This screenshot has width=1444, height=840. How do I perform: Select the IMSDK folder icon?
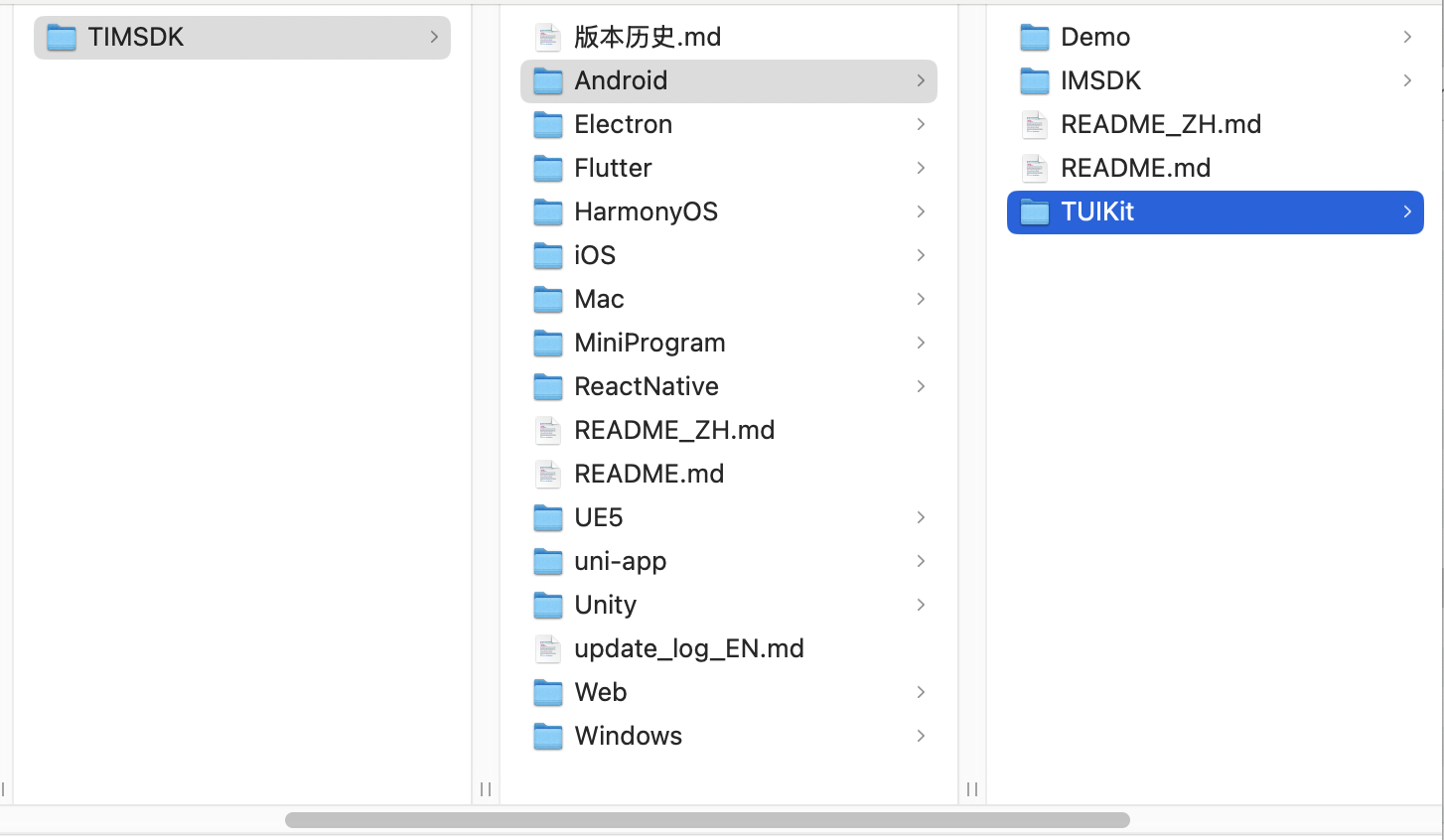[1035, 81]
